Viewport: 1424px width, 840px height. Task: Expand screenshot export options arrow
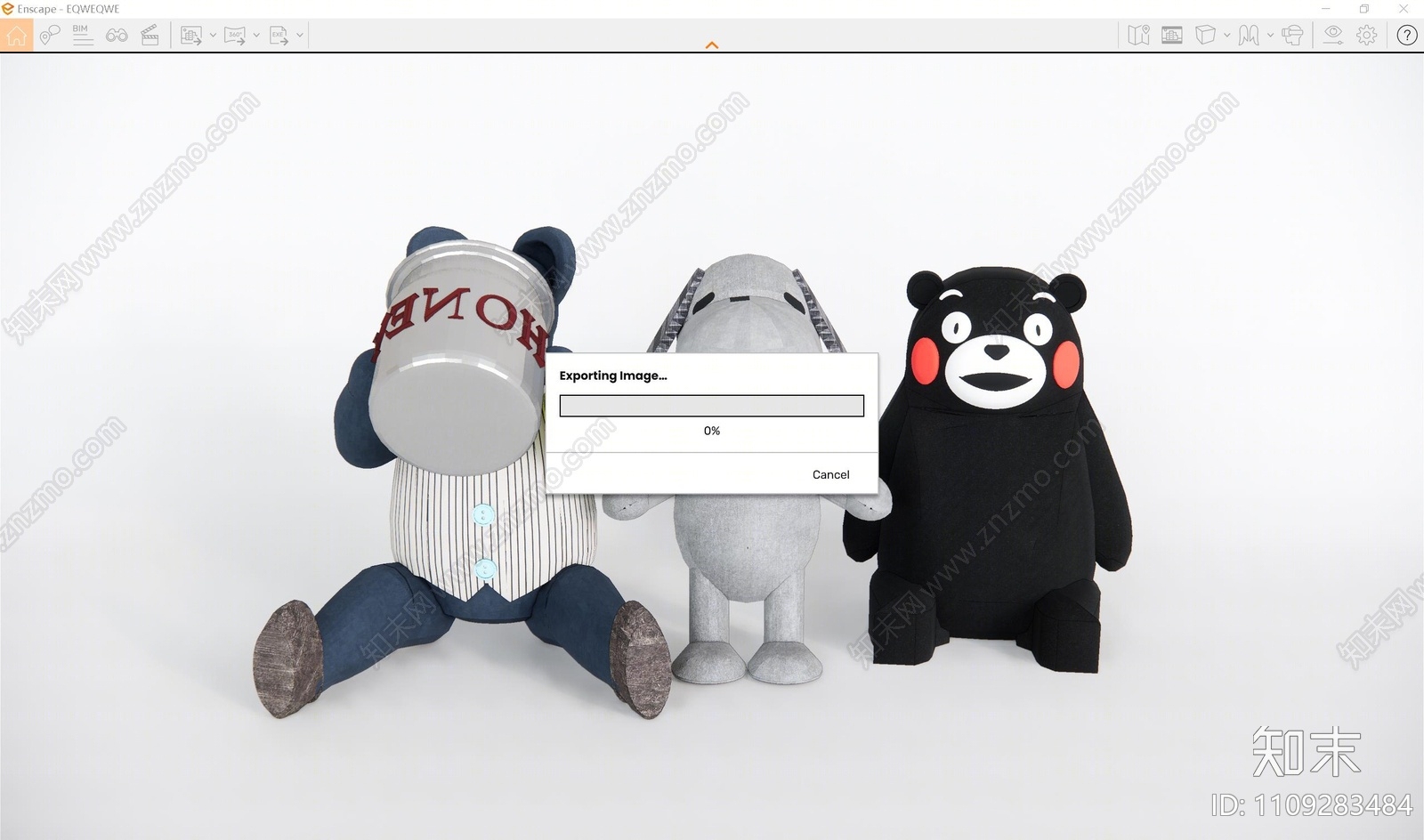coord(213,36)
